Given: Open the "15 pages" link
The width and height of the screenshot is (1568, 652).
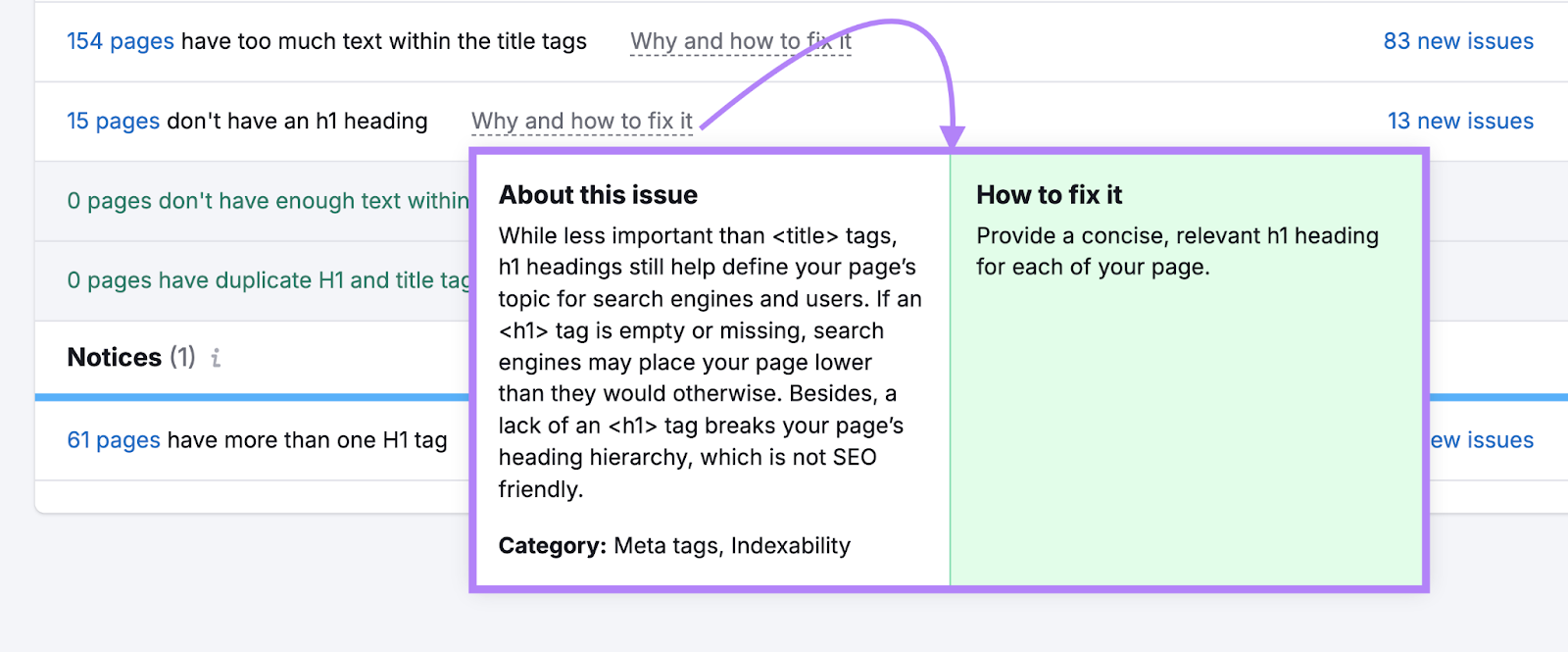Looking at the screenshot, I should pos(113,122).
